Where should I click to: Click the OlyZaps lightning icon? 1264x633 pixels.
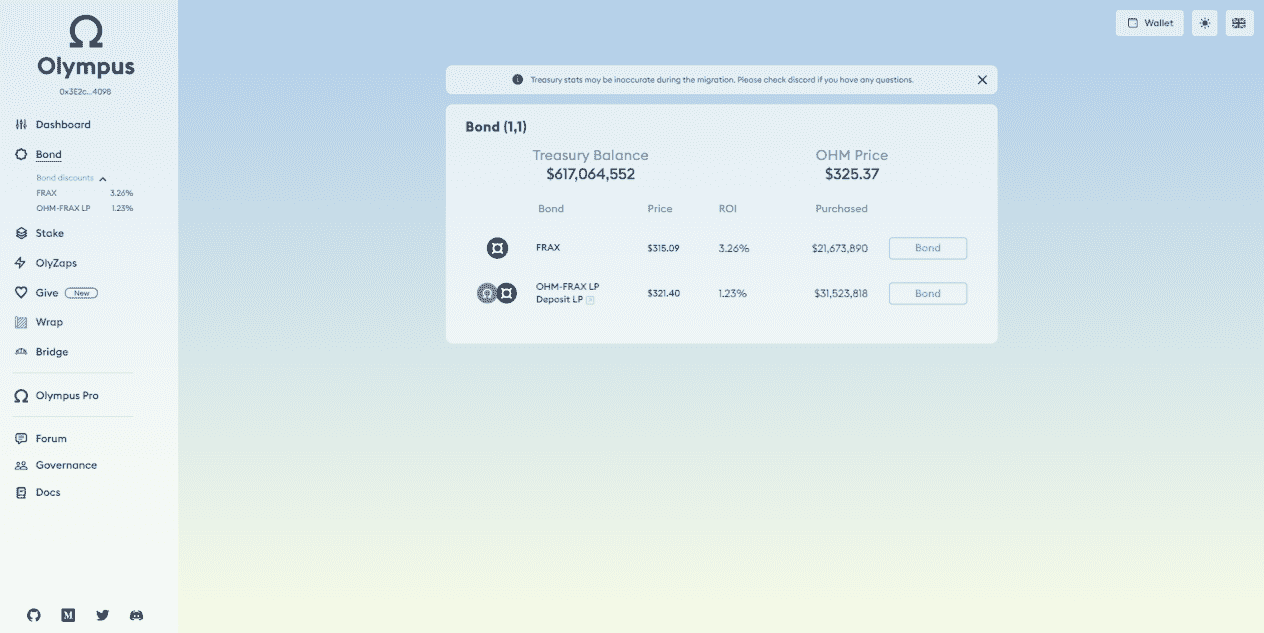21,263
